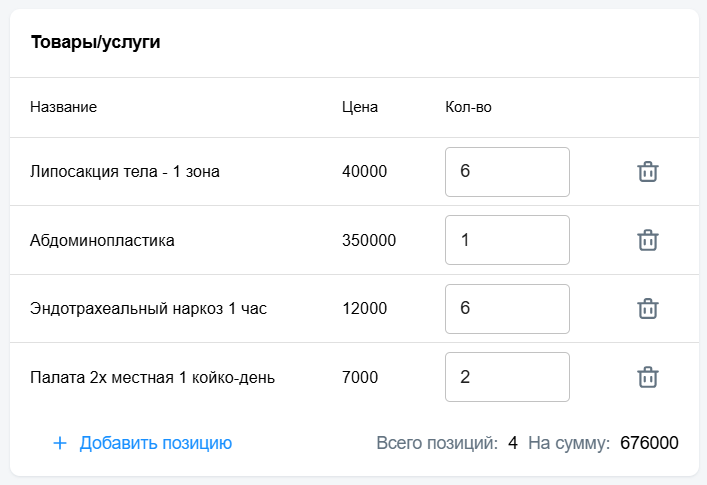
Task: Focus quantity field for Липосакция тела
Action: click(x=507, y=172)
